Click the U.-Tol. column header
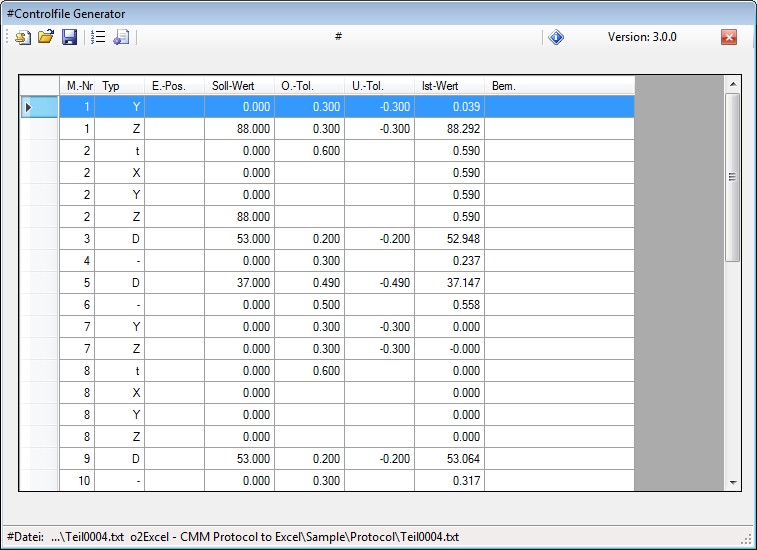Image resolution: width=757 pixels, height=550 pixels. click(x=379, y=85)
